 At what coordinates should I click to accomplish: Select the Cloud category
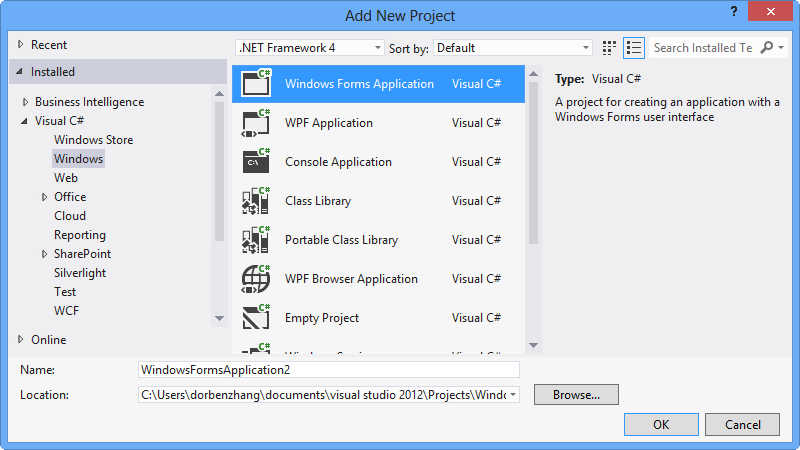[70, 216]
